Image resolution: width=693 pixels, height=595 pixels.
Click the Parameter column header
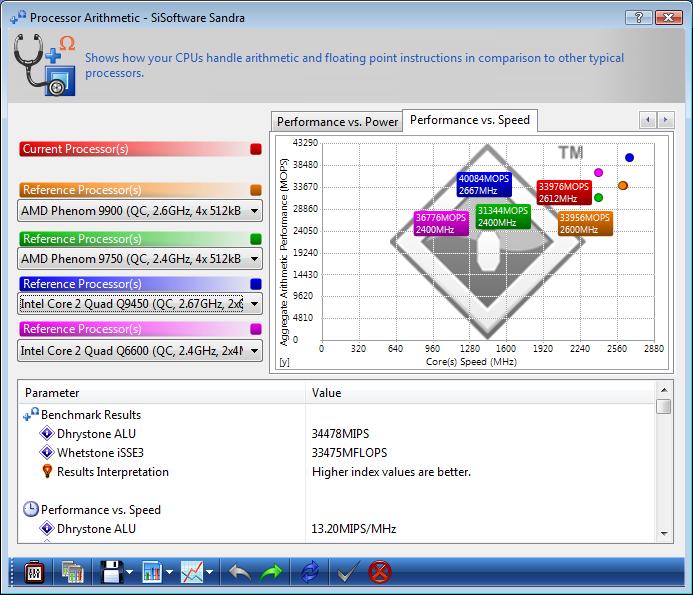[x=162, y=393]
